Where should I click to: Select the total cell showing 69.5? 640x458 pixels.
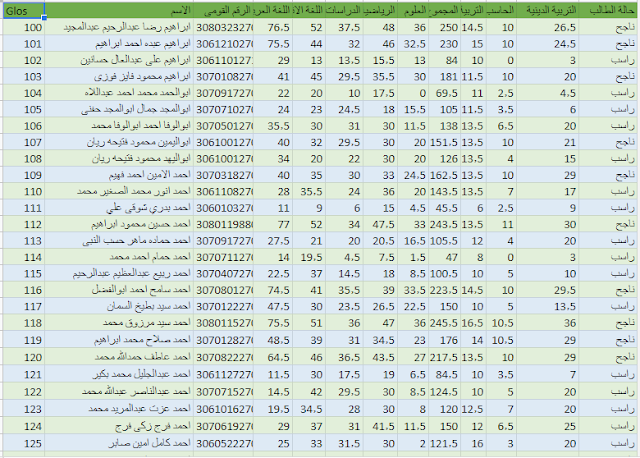(x=444, y=93)
